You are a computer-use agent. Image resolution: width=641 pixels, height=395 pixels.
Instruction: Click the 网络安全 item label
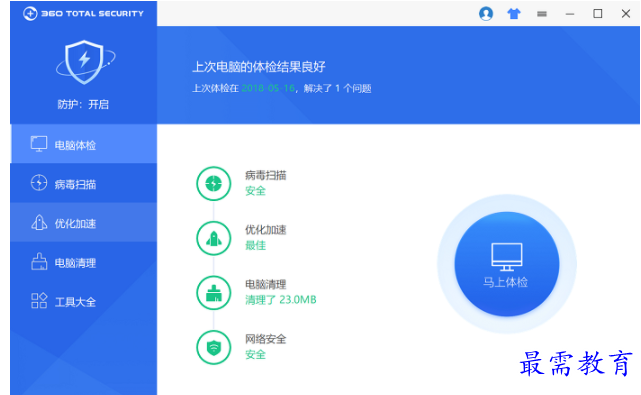click(265, 339)
